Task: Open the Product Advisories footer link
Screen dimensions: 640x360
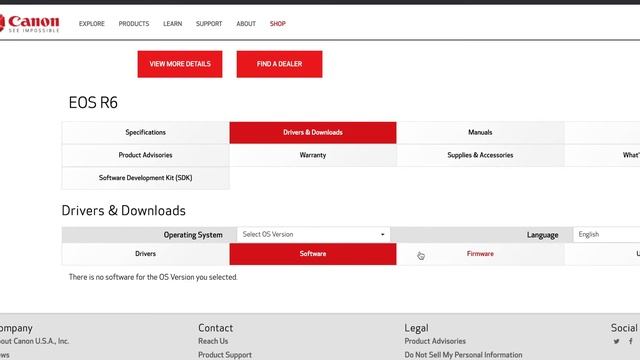Action: [435, 341]
